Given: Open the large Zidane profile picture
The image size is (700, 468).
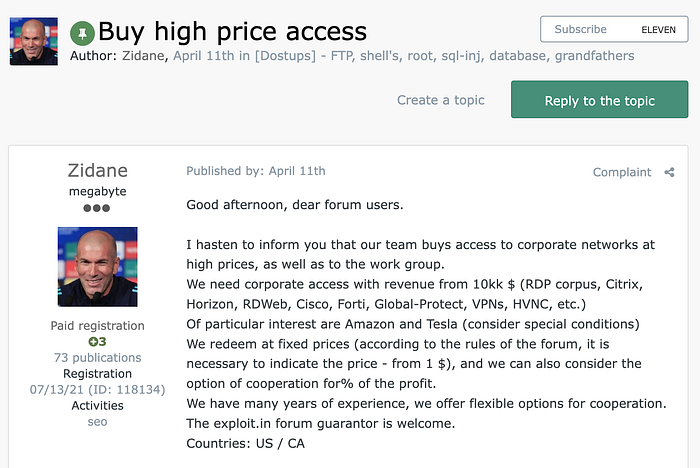Looking at the screenshot, I should coord(97,266).
